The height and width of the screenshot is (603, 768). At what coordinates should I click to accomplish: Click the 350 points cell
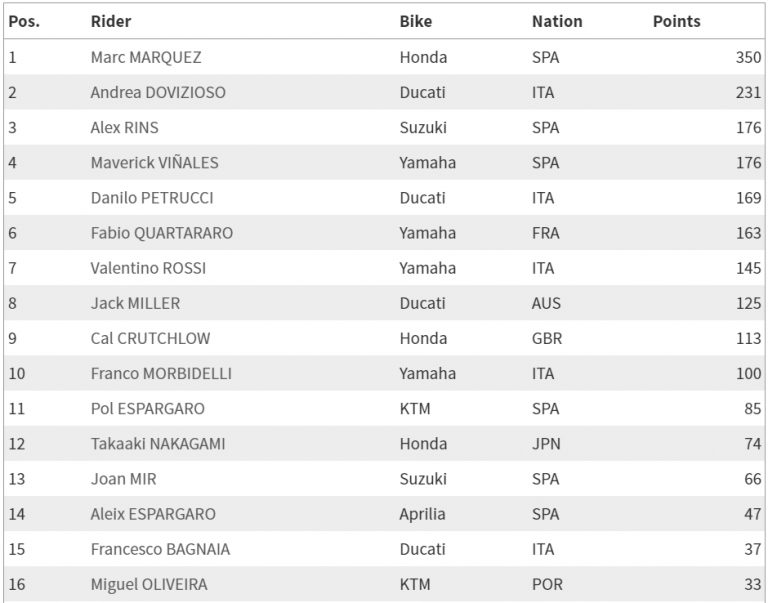coord(748,57)
